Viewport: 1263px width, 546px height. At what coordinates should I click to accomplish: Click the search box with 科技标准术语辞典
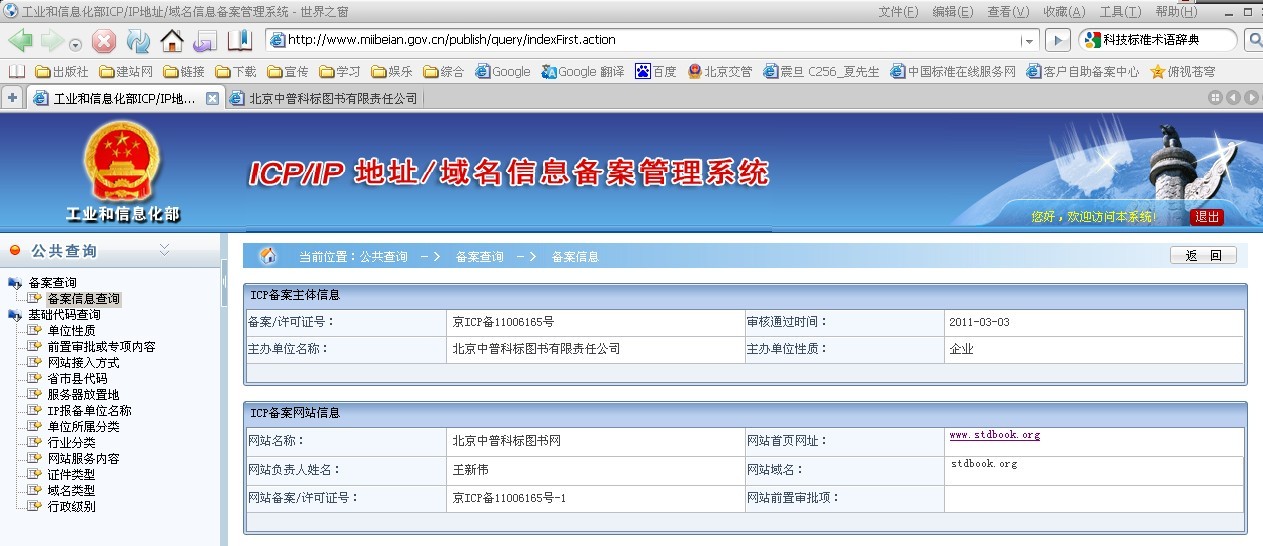pyautogui.click(x=1158, y=40)
